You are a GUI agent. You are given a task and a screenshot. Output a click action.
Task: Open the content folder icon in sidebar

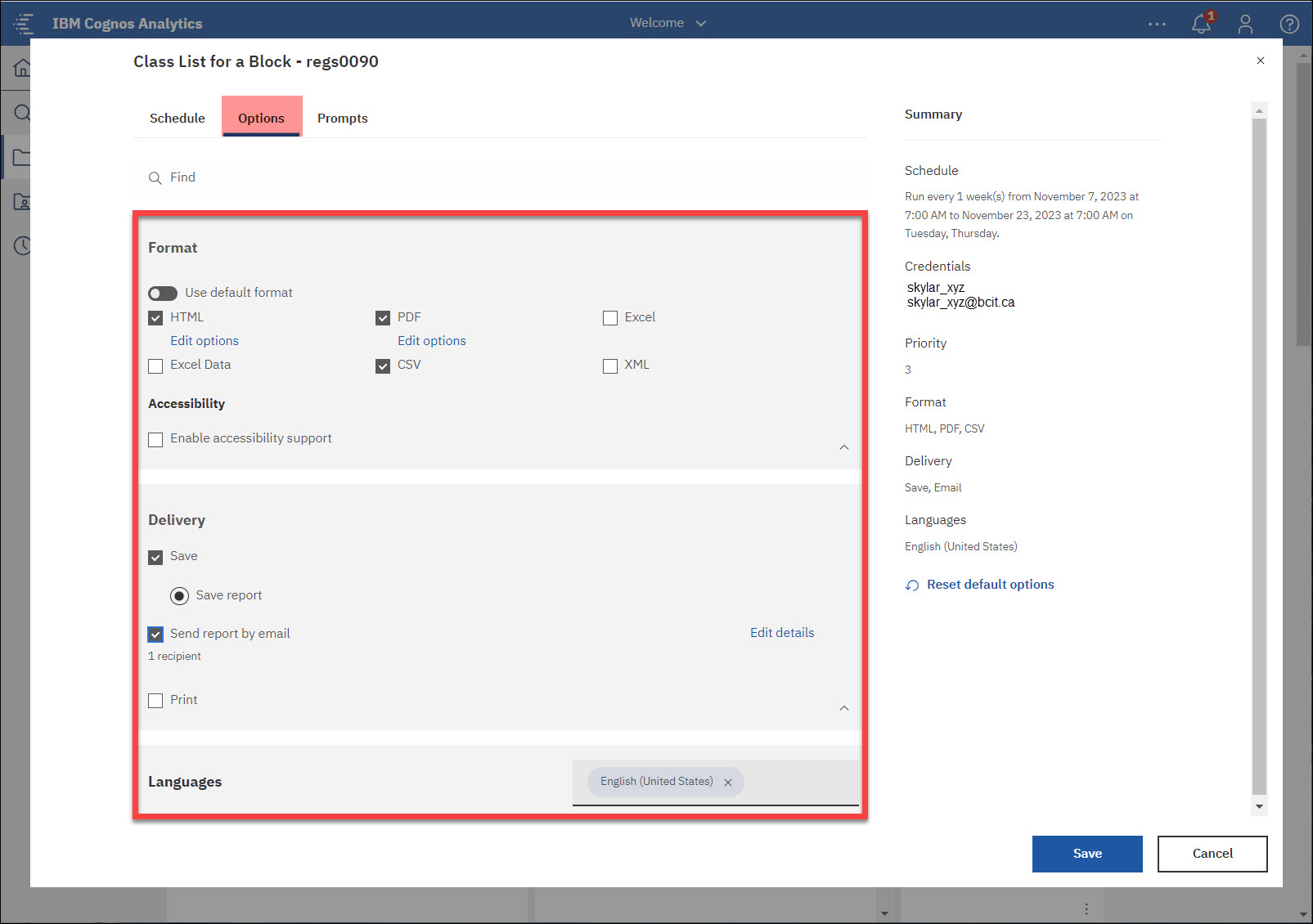(x=22, y=157)
